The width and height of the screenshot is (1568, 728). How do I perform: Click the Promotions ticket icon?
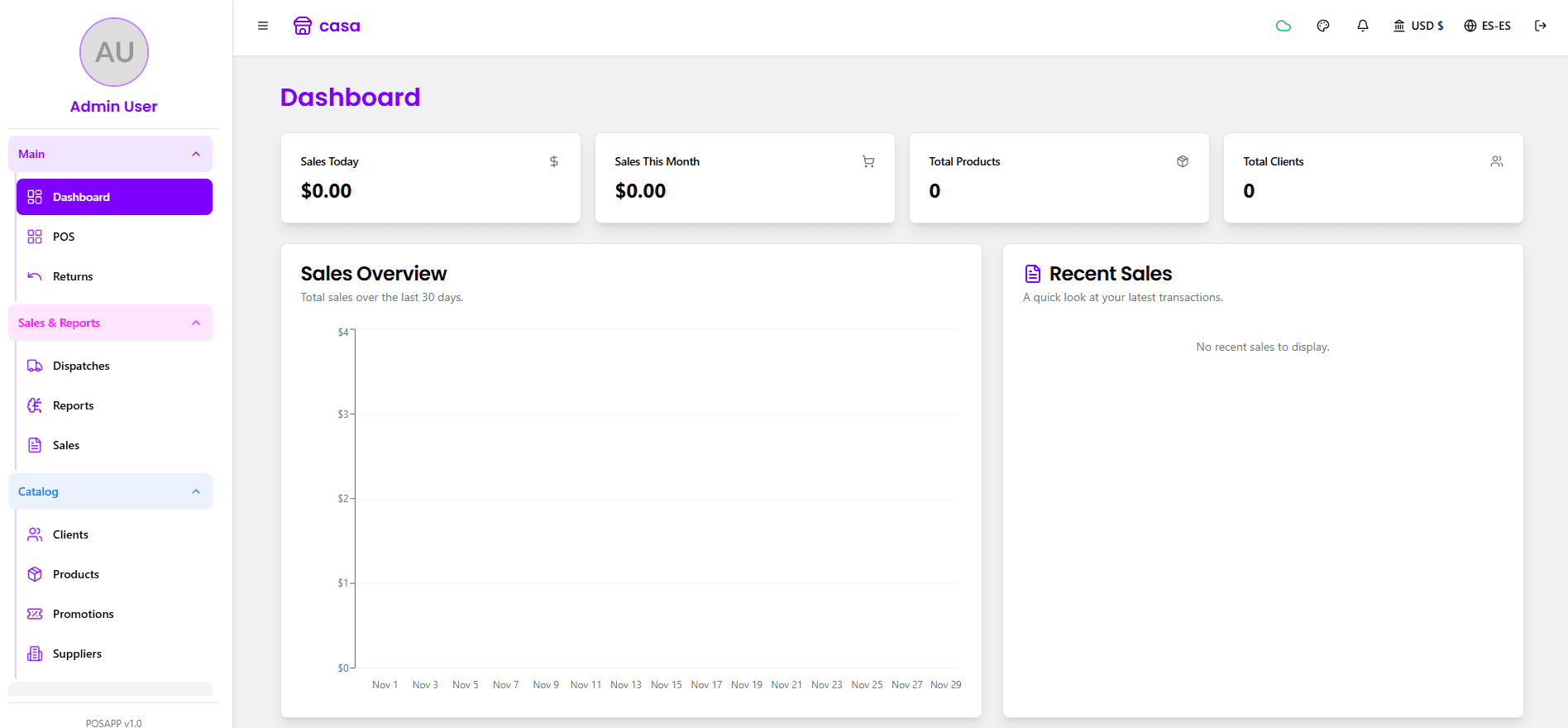[35, 614]
